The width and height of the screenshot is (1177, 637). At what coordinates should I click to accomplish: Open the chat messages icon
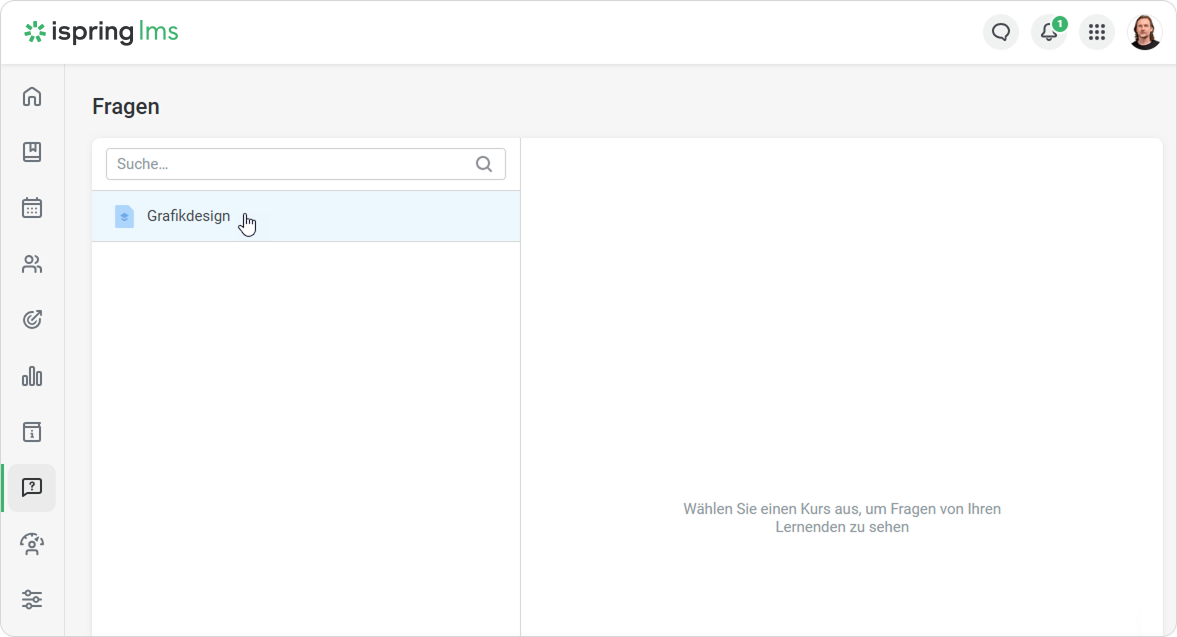click(x=1000, y=32)
